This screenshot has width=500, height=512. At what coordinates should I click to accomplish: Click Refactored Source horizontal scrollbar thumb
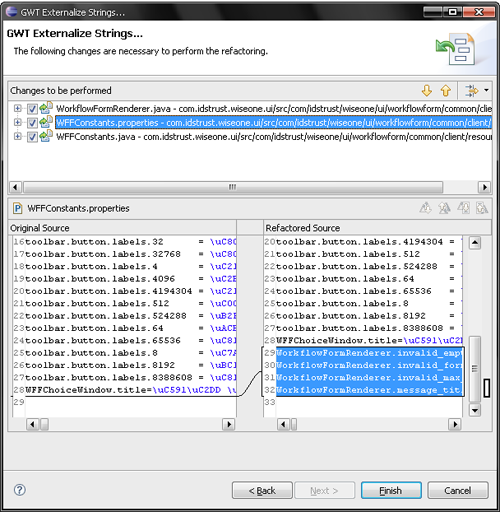tap(294, 424)
